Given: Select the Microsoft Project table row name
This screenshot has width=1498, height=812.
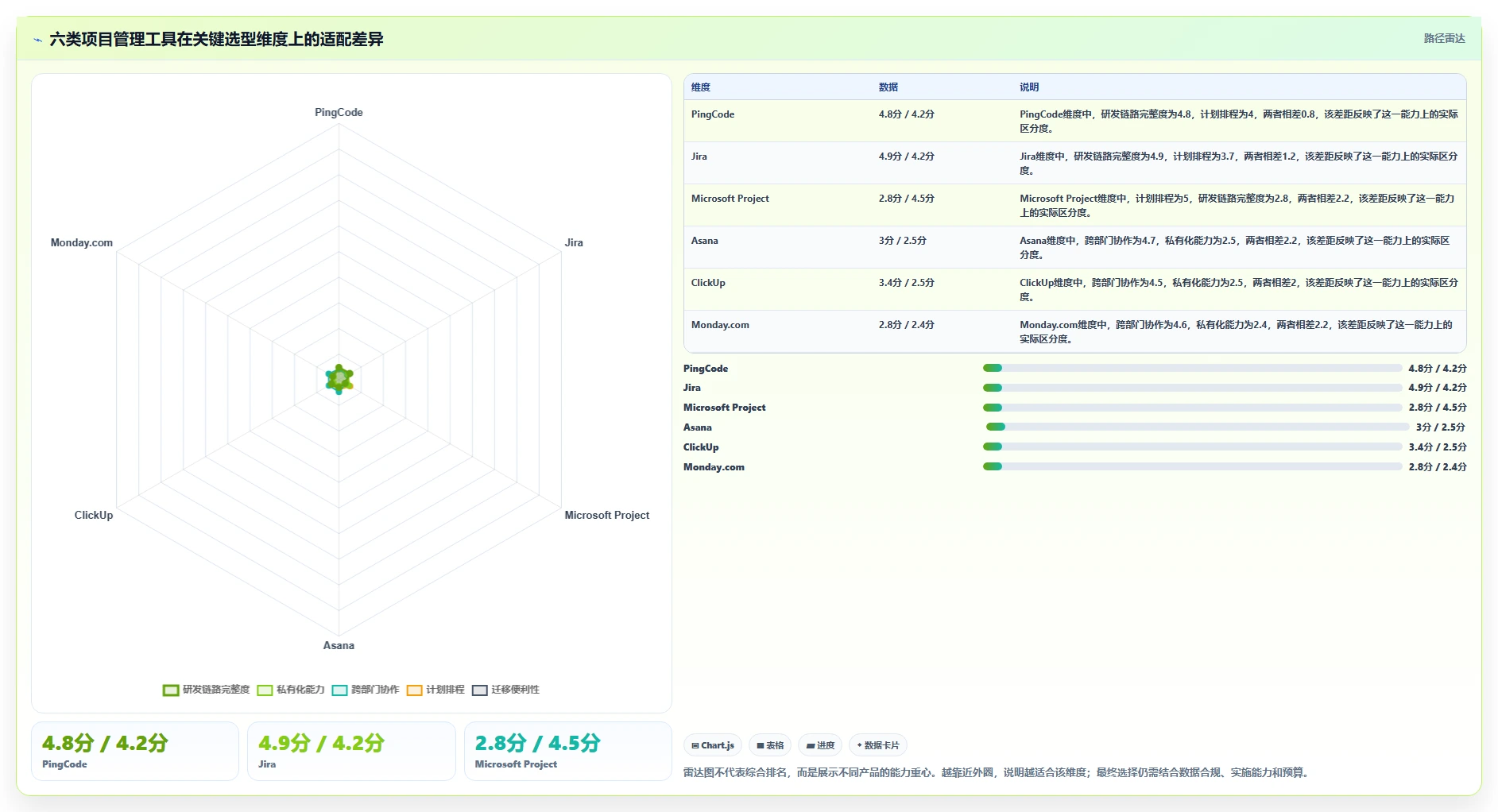Looking at the screenshot, I should (x=730, y=199).
